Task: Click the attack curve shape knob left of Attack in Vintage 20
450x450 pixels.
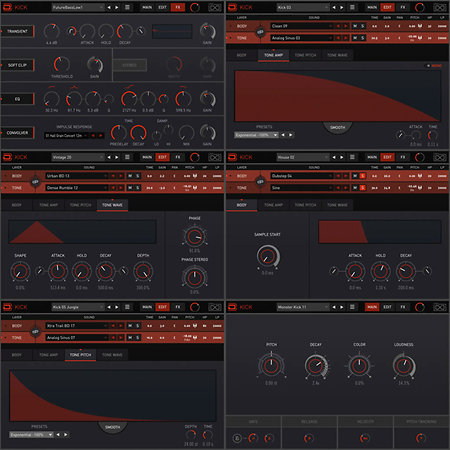Action: coord(40,271)
